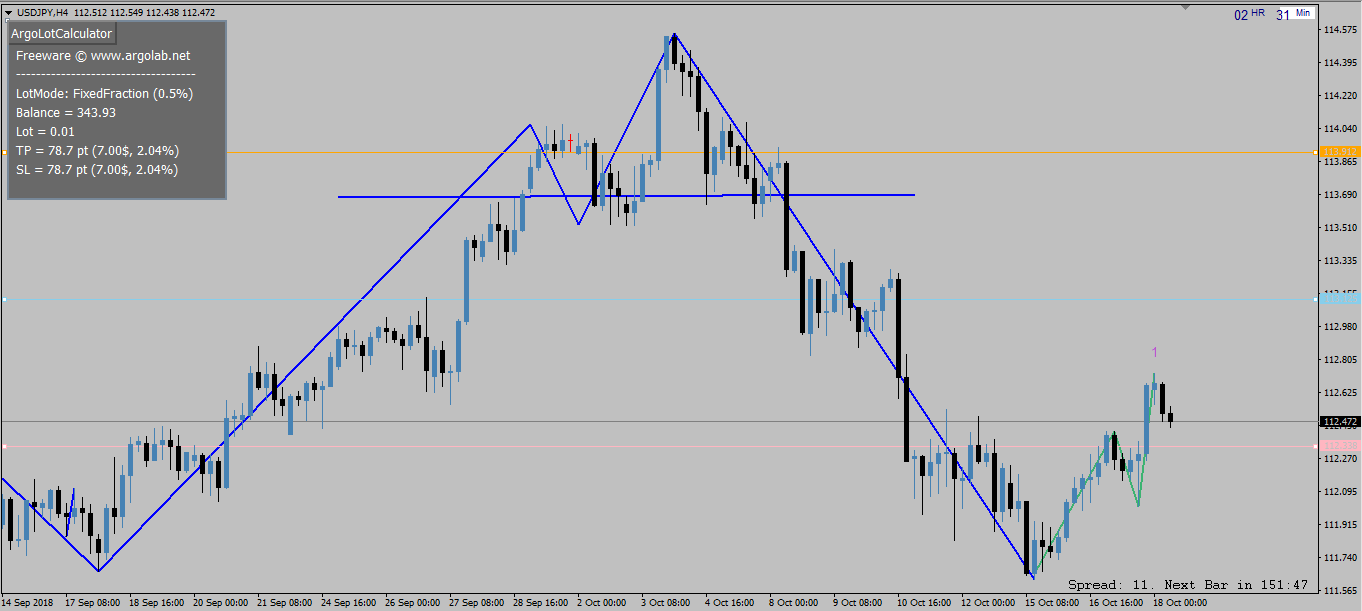
Task: Click the 114.395 price axis label
Action: point(1340,63)
